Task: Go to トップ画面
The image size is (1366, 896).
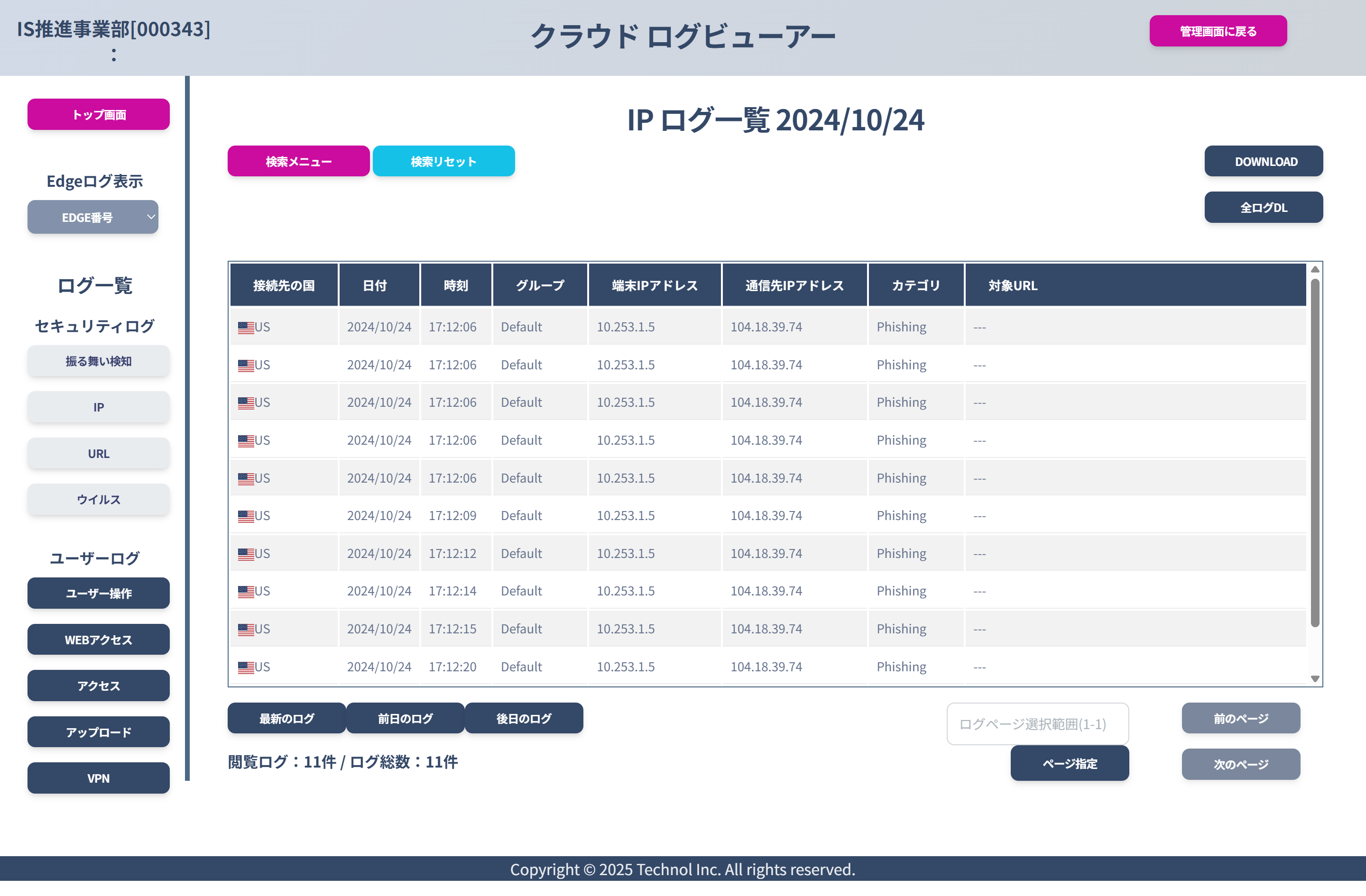Action: coord(98,114)
